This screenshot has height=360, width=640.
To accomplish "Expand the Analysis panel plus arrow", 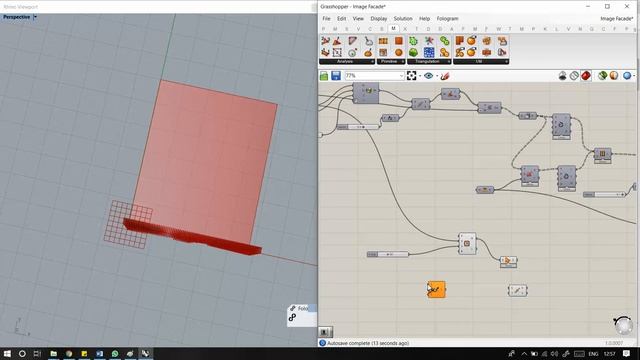I will coord(372,62).
